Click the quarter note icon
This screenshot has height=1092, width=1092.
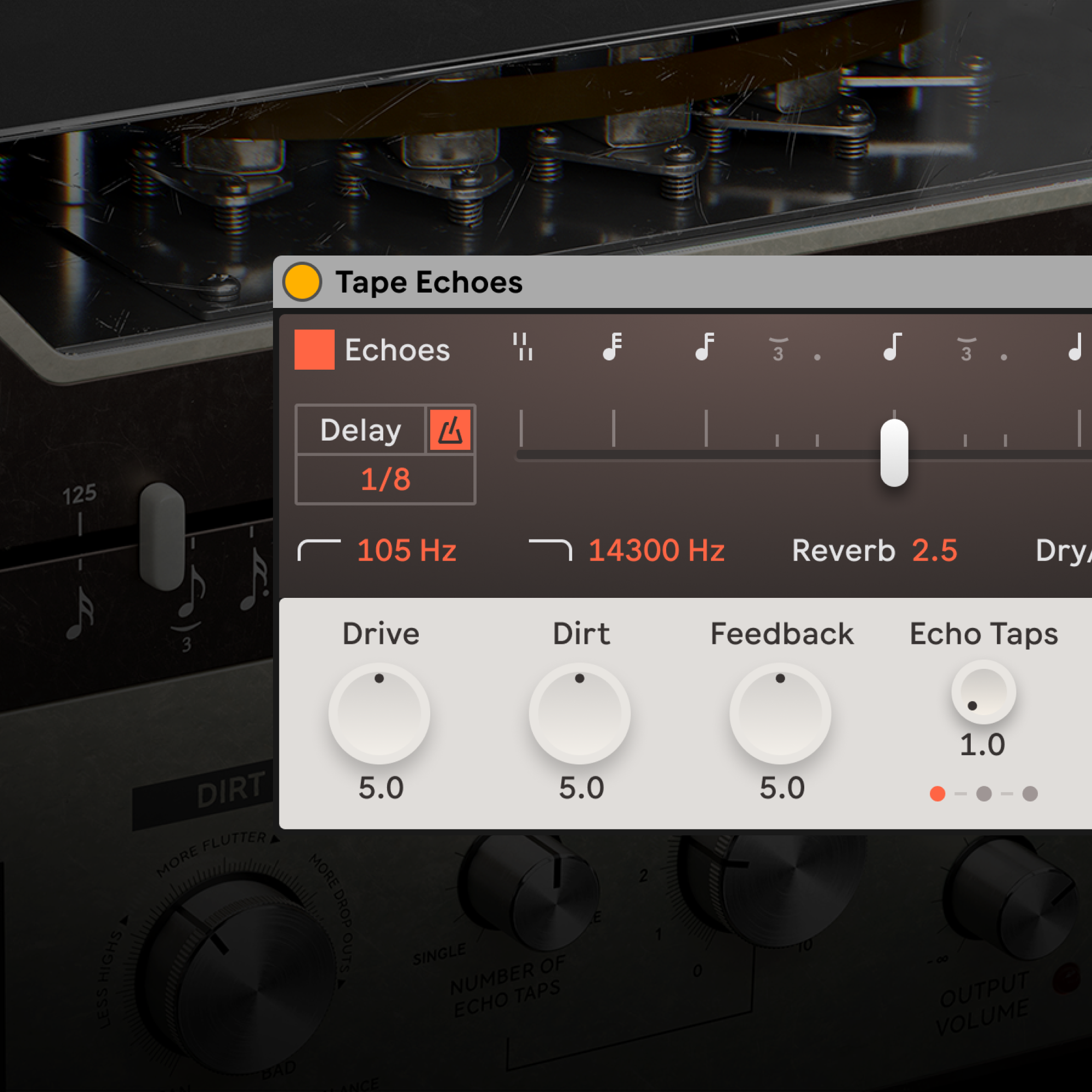click(1075, 347)
